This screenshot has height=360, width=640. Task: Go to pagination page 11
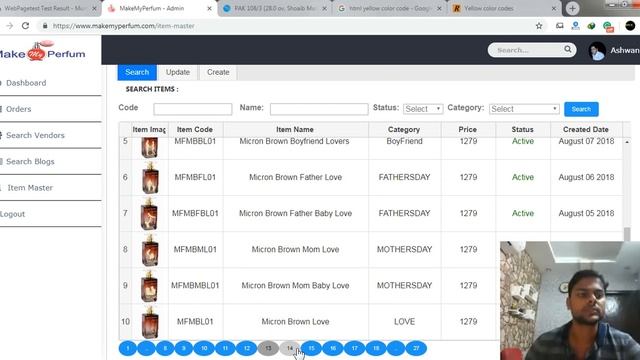(x=225, y=348)
